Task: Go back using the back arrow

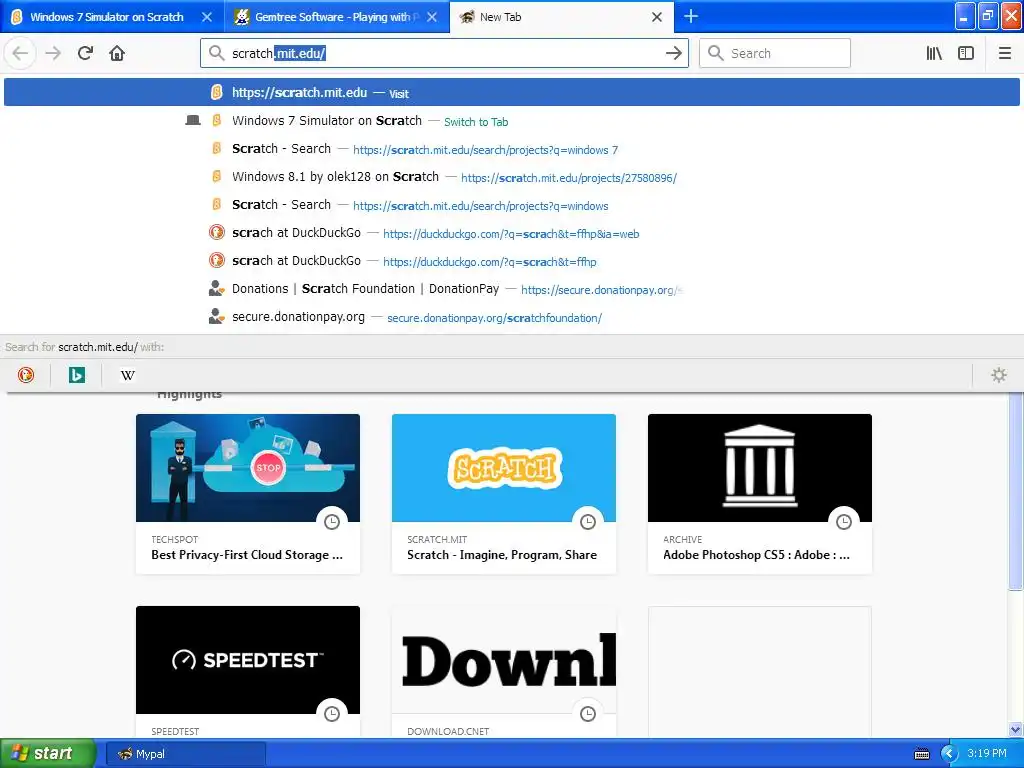Action: 20,53
